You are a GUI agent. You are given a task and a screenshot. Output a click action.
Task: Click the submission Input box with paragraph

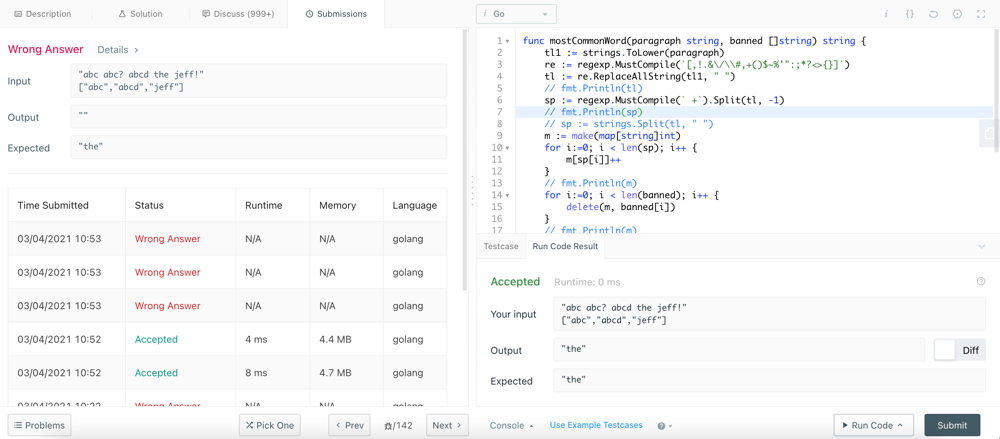tap(258, 81)
